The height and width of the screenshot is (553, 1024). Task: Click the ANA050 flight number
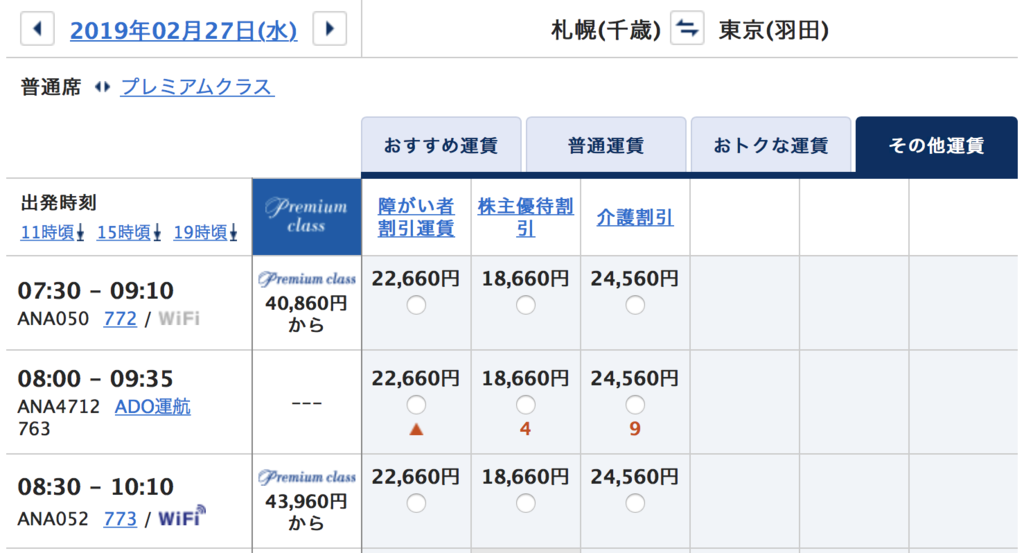[53, 319]
